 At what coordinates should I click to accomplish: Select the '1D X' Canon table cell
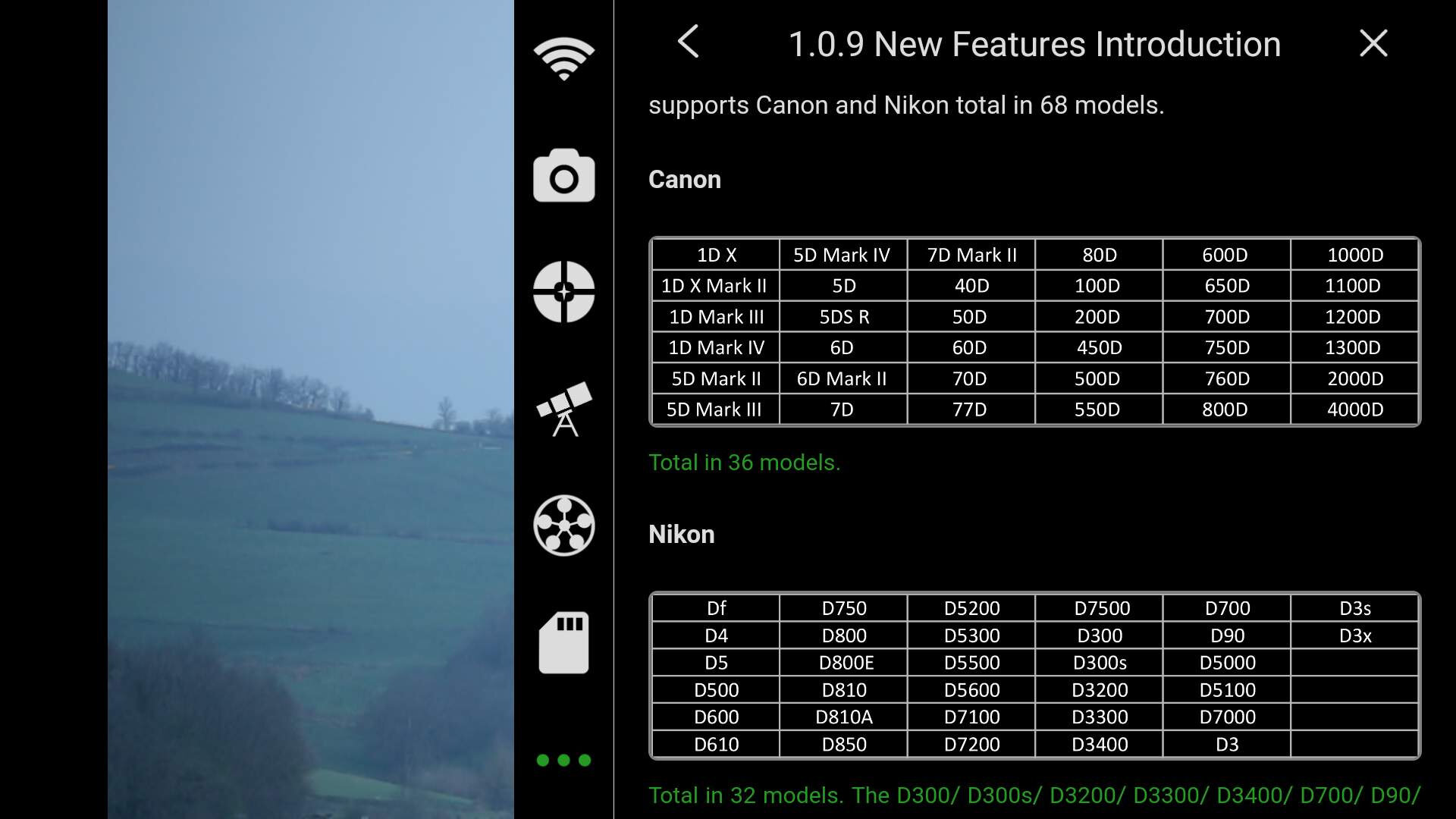[716, 255]
